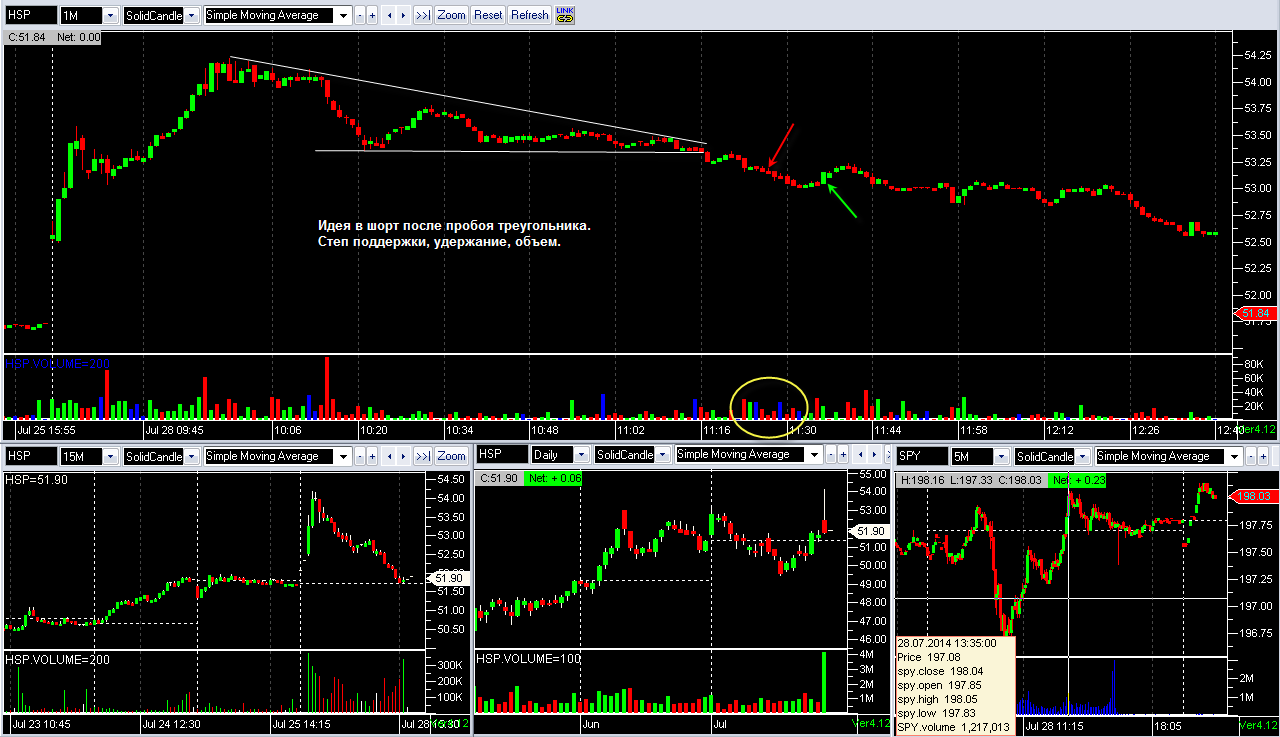
Task: Click minus zoom-out button on Daily chart toolbar
Action: pyautogui.click(x=830, y=454)
